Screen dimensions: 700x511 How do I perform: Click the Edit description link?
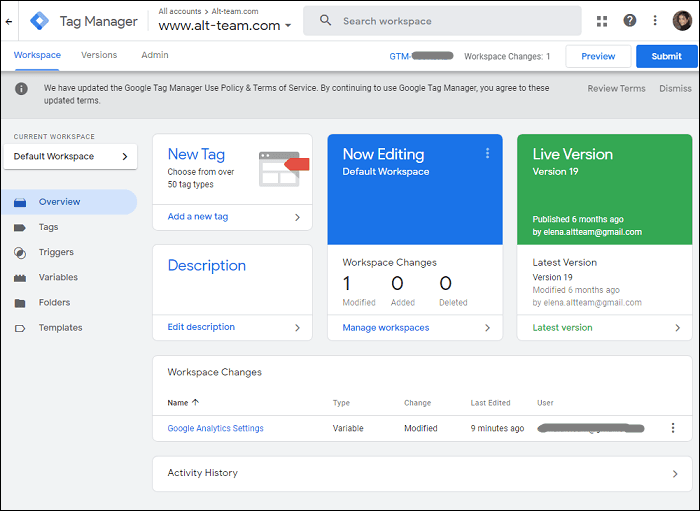pyautogui.click(x=201, y=327)
